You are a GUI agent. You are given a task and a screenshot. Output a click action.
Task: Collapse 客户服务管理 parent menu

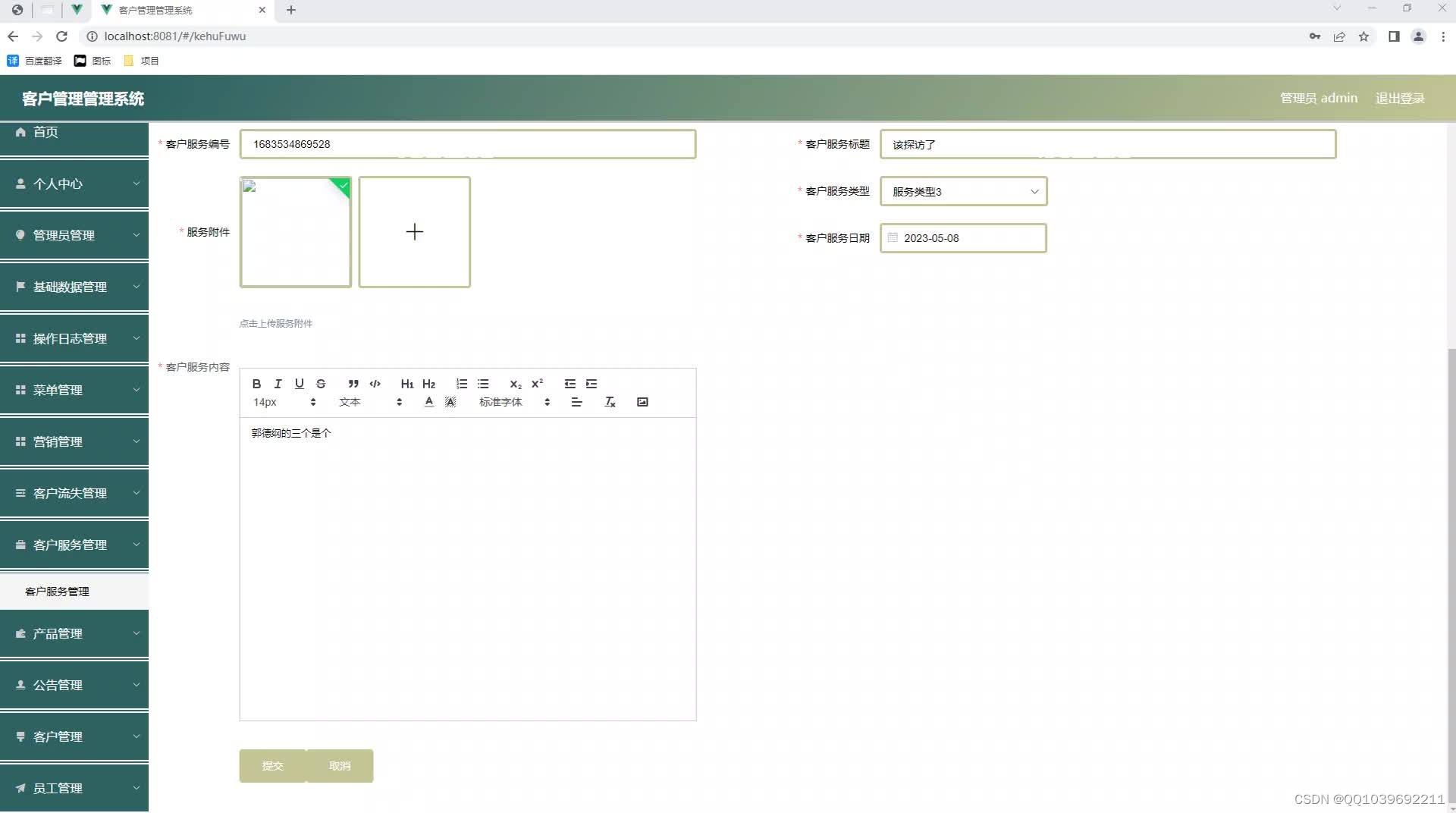click(x=74, y=545)
